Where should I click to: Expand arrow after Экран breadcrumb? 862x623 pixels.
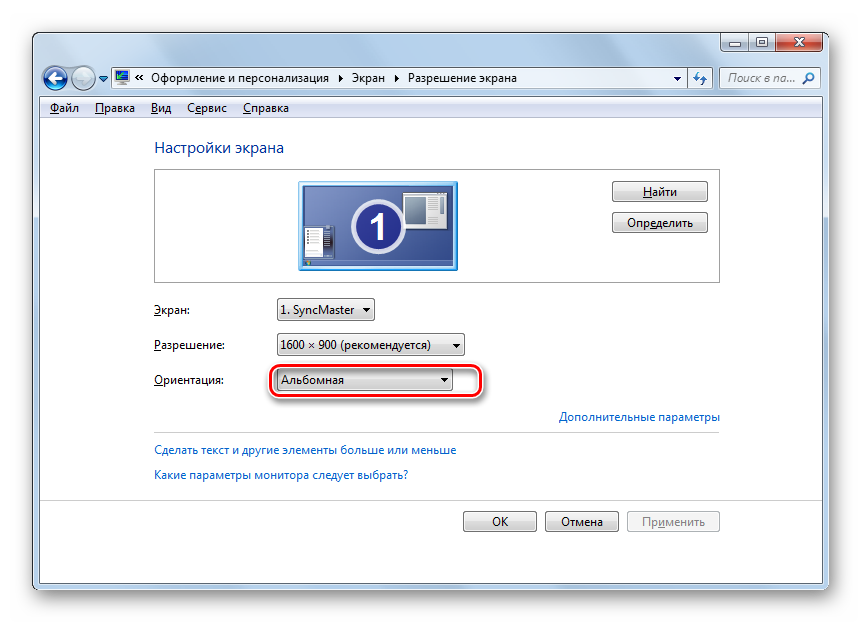coord(396,78)
